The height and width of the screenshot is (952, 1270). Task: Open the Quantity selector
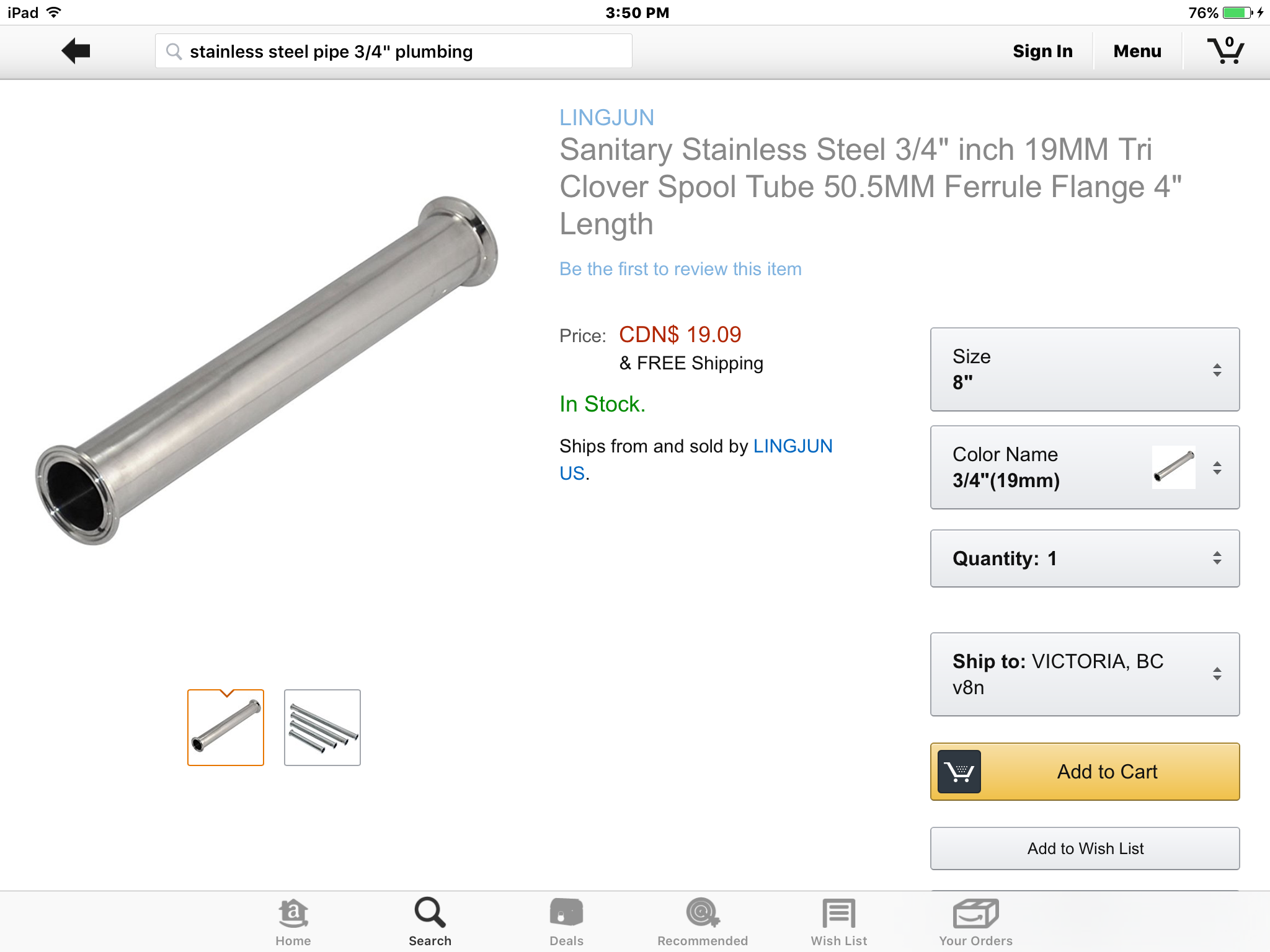click(1085, 558)
